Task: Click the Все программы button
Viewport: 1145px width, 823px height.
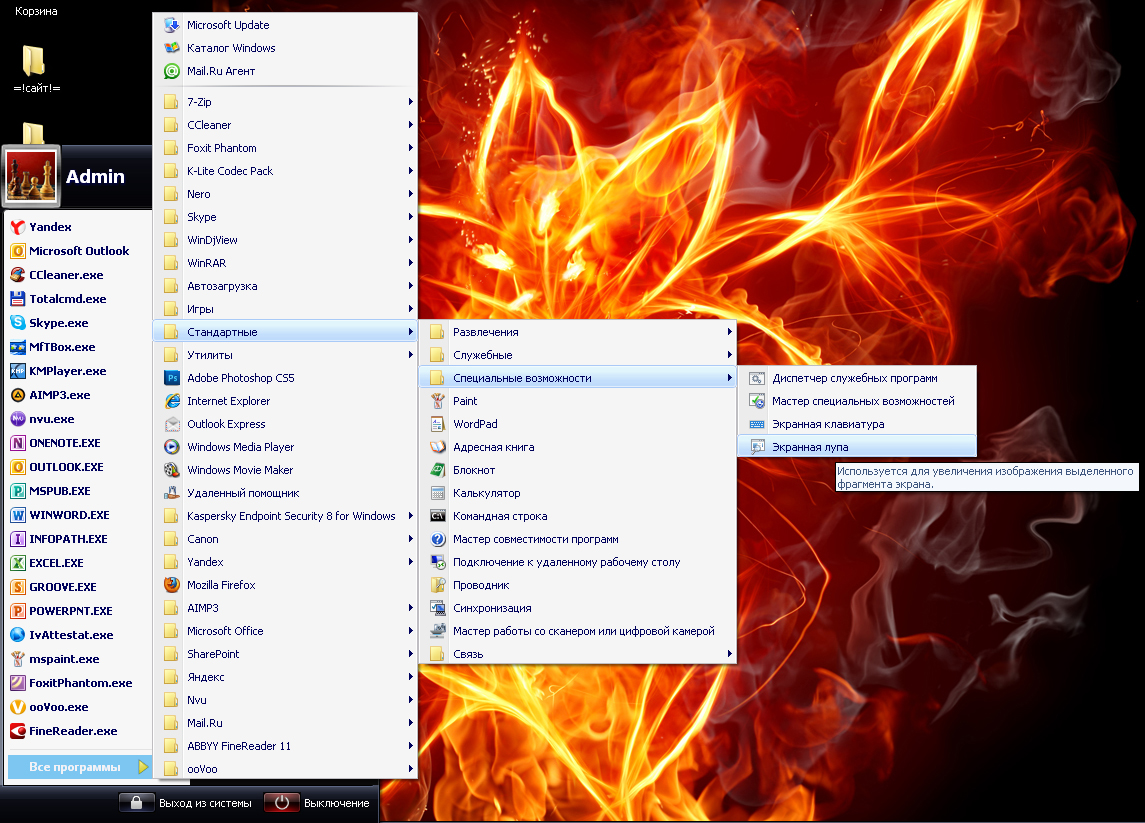Action: pos(79,767)
